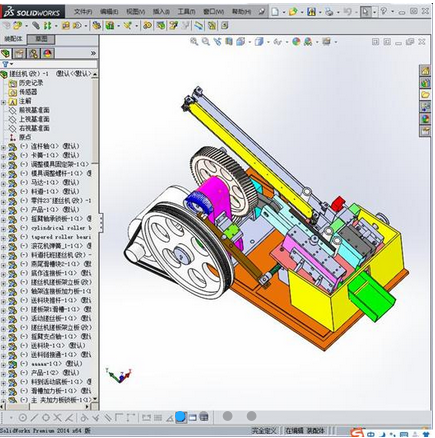This screenshot has width=435, height=438.
Task: Expand the hidden manager tabs chevron
Action: [x=93, y=53]
